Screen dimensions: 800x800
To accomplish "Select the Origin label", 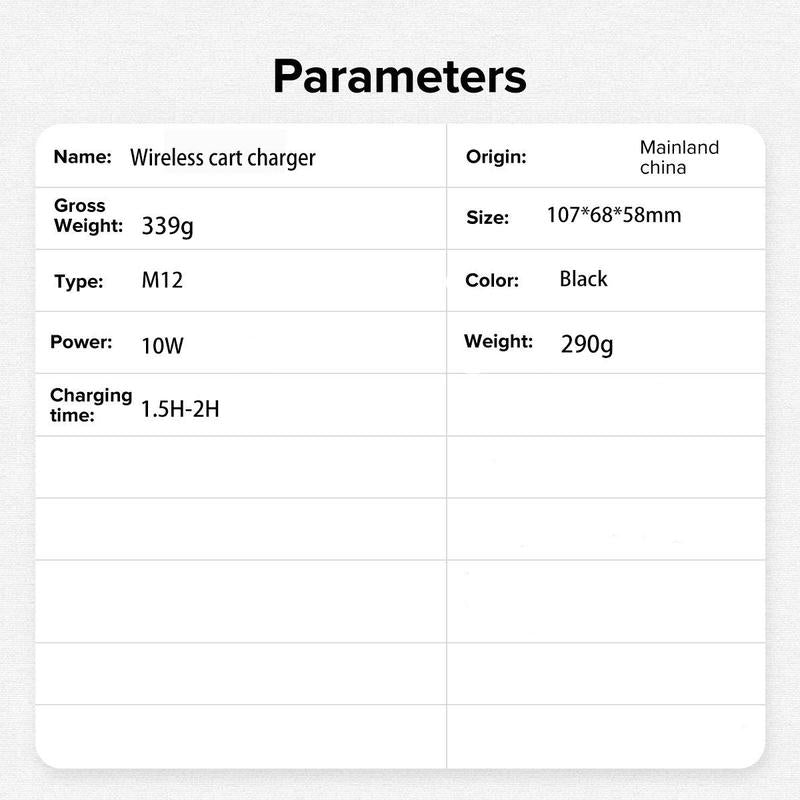I will pyautogui.click(x=496, y=157).
